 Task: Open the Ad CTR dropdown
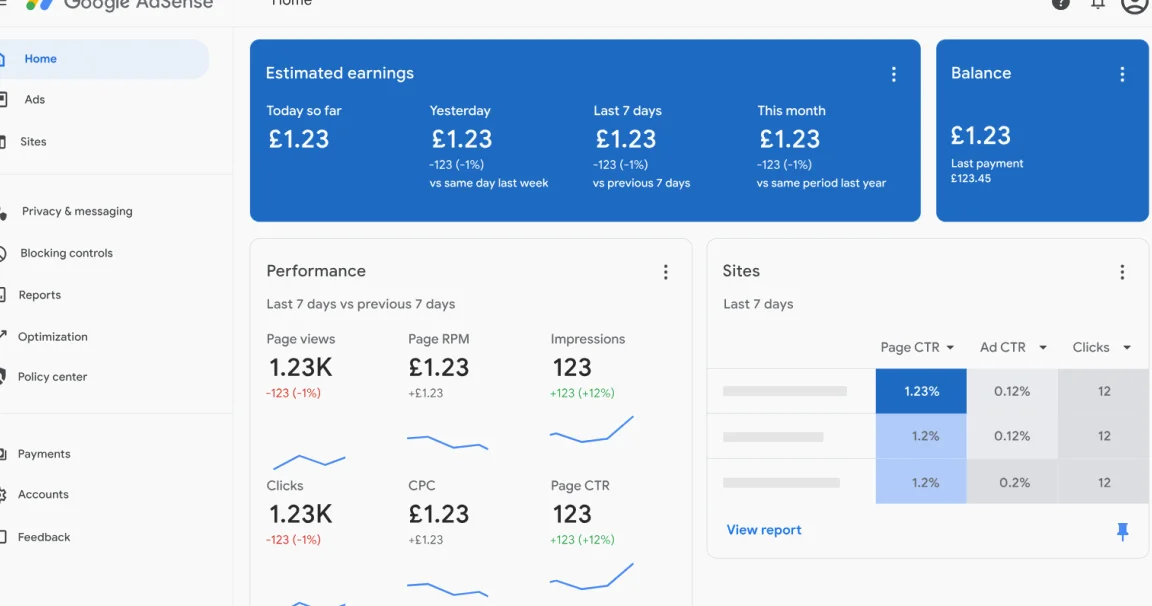(1012, 347)
